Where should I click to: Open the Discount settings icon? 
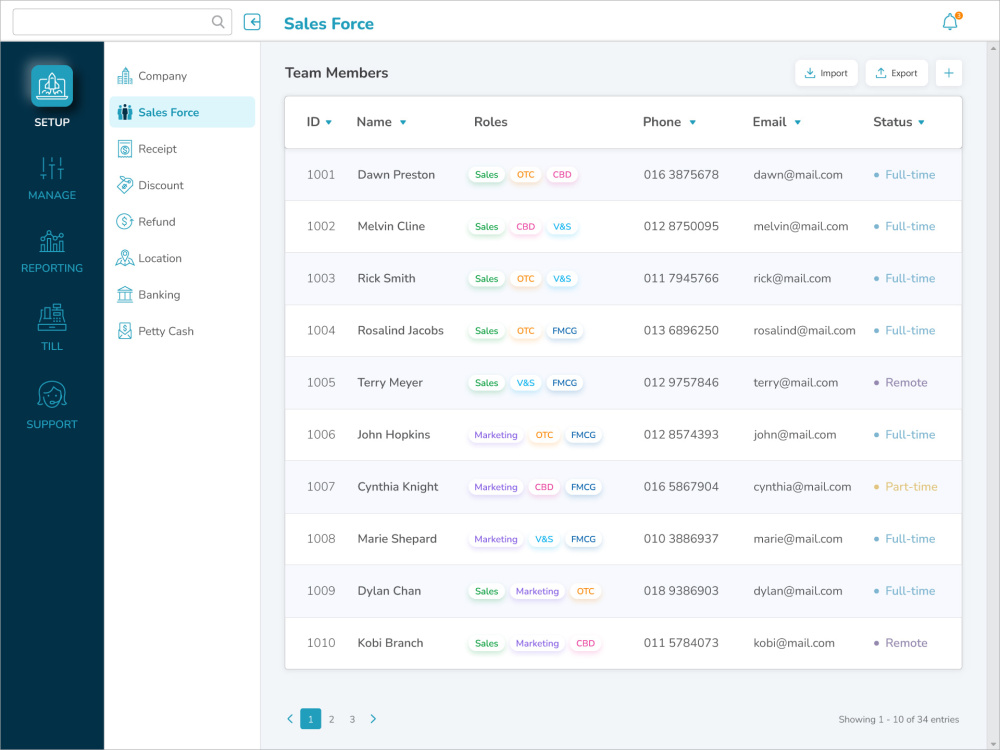[126, 185]
